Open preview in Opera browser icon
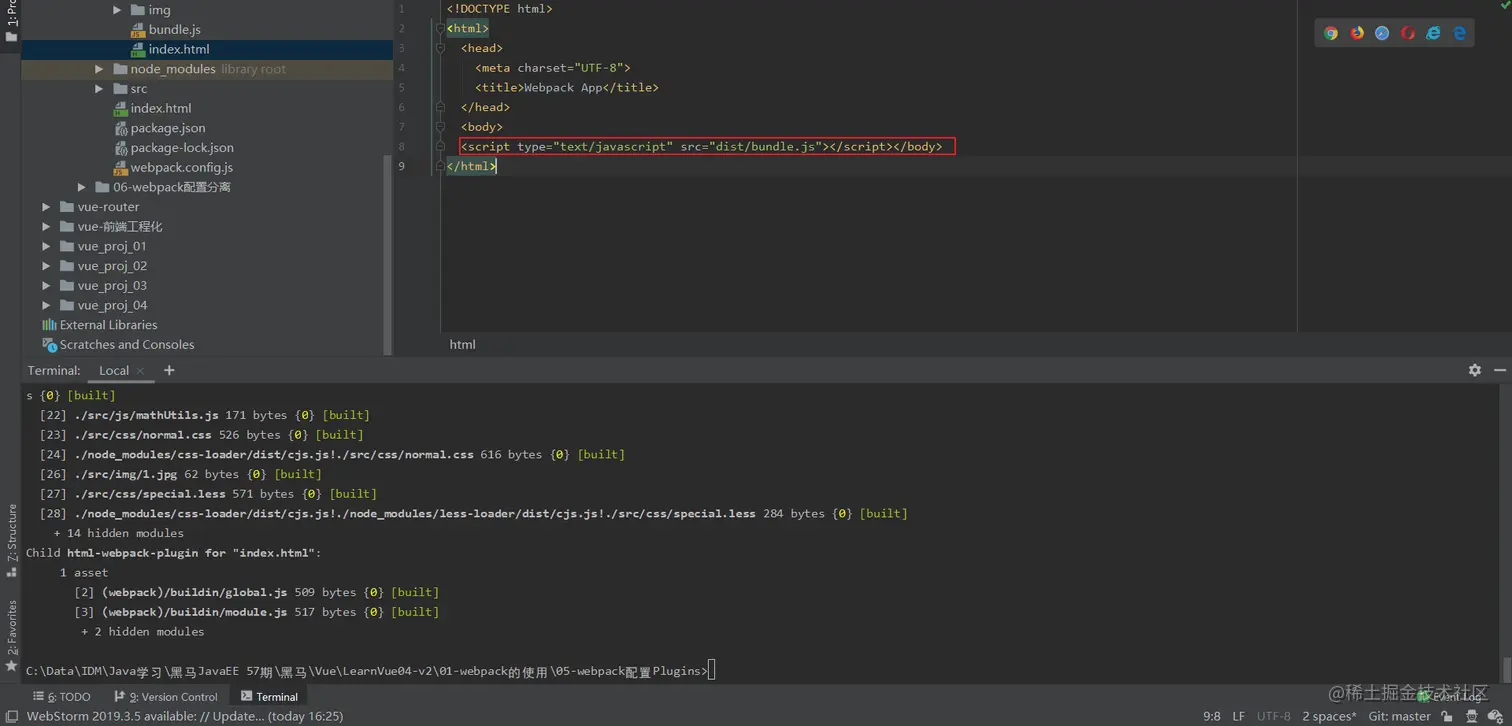 [1408, 33]
